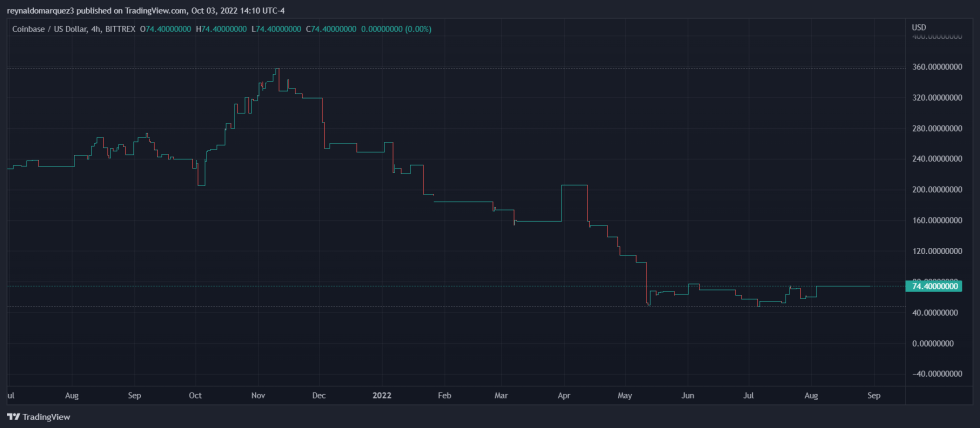Click the price peak in November

(277, 69)
